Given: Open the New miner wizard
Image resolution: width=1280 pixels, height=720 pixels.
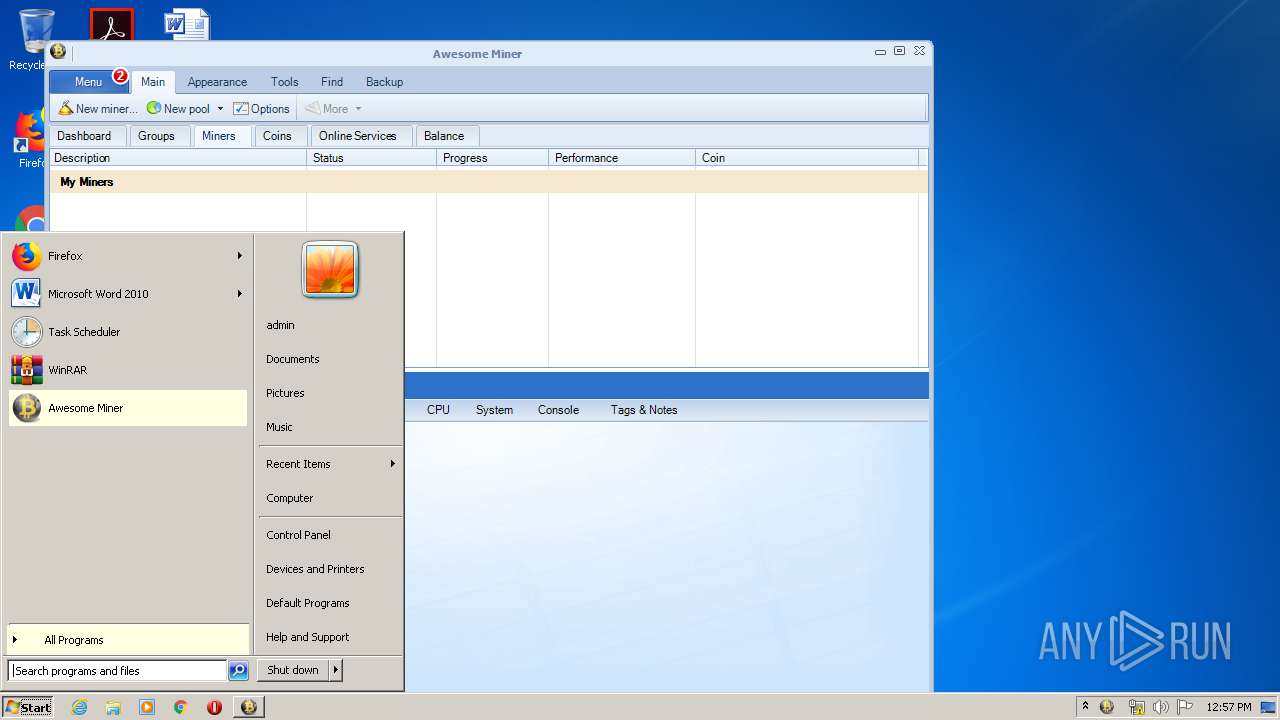Looking at the screenshot, I should (x=98, y=108).
